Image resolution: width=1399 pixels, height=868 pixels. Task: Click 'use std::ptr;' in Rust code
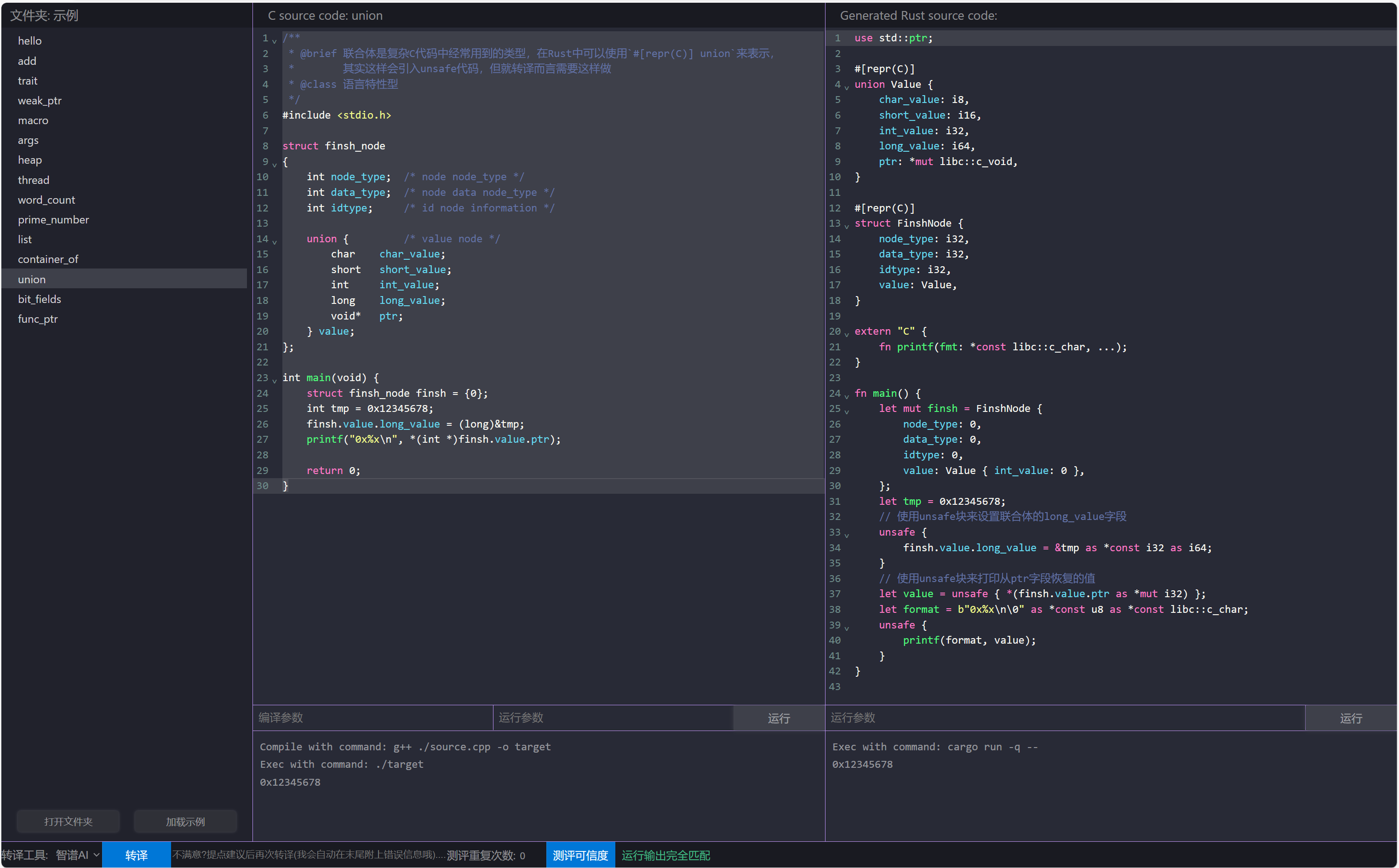894,38
